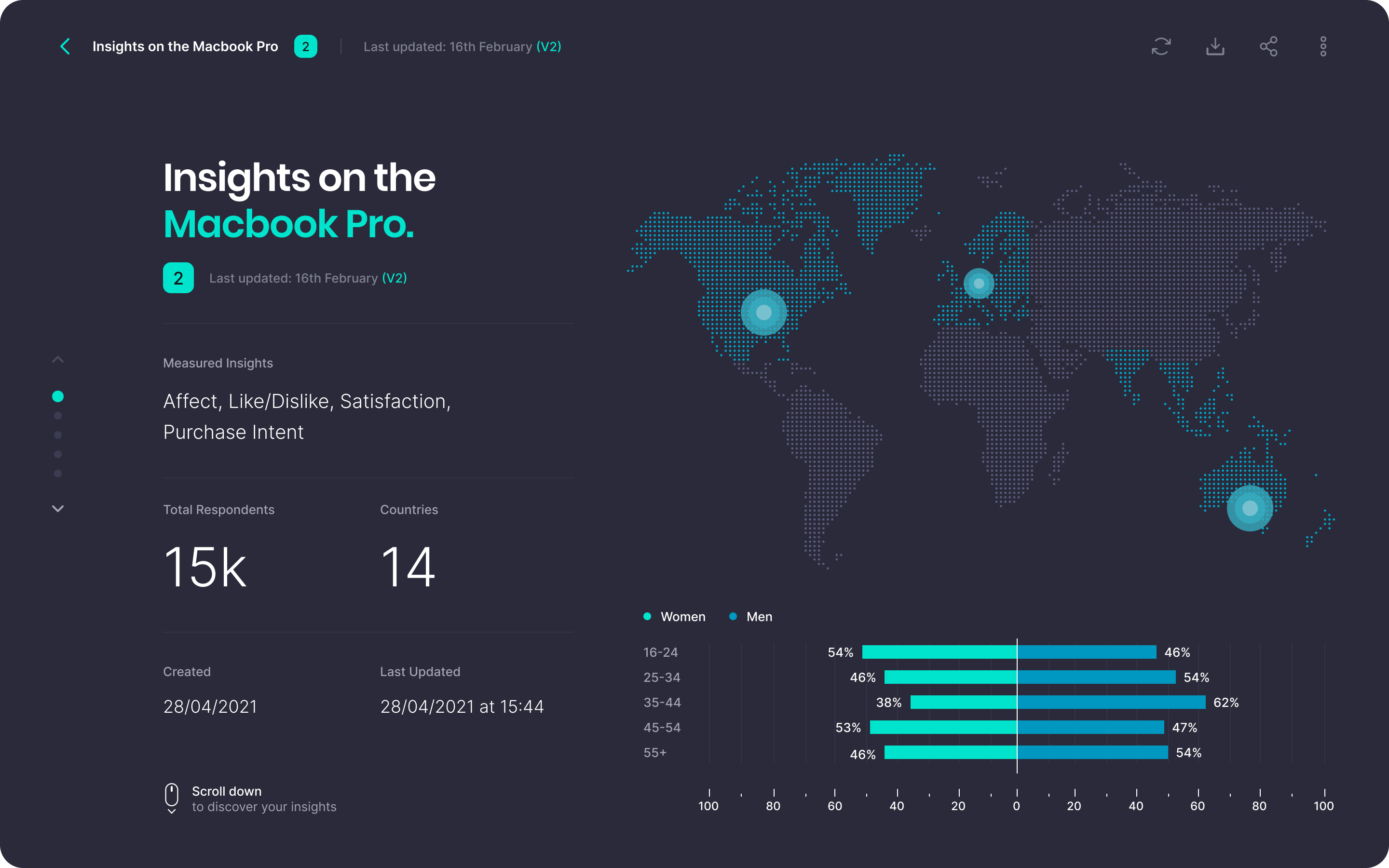Click the 55+ age group label
The height and width of the screenshot is (868, 1389).
655,753
